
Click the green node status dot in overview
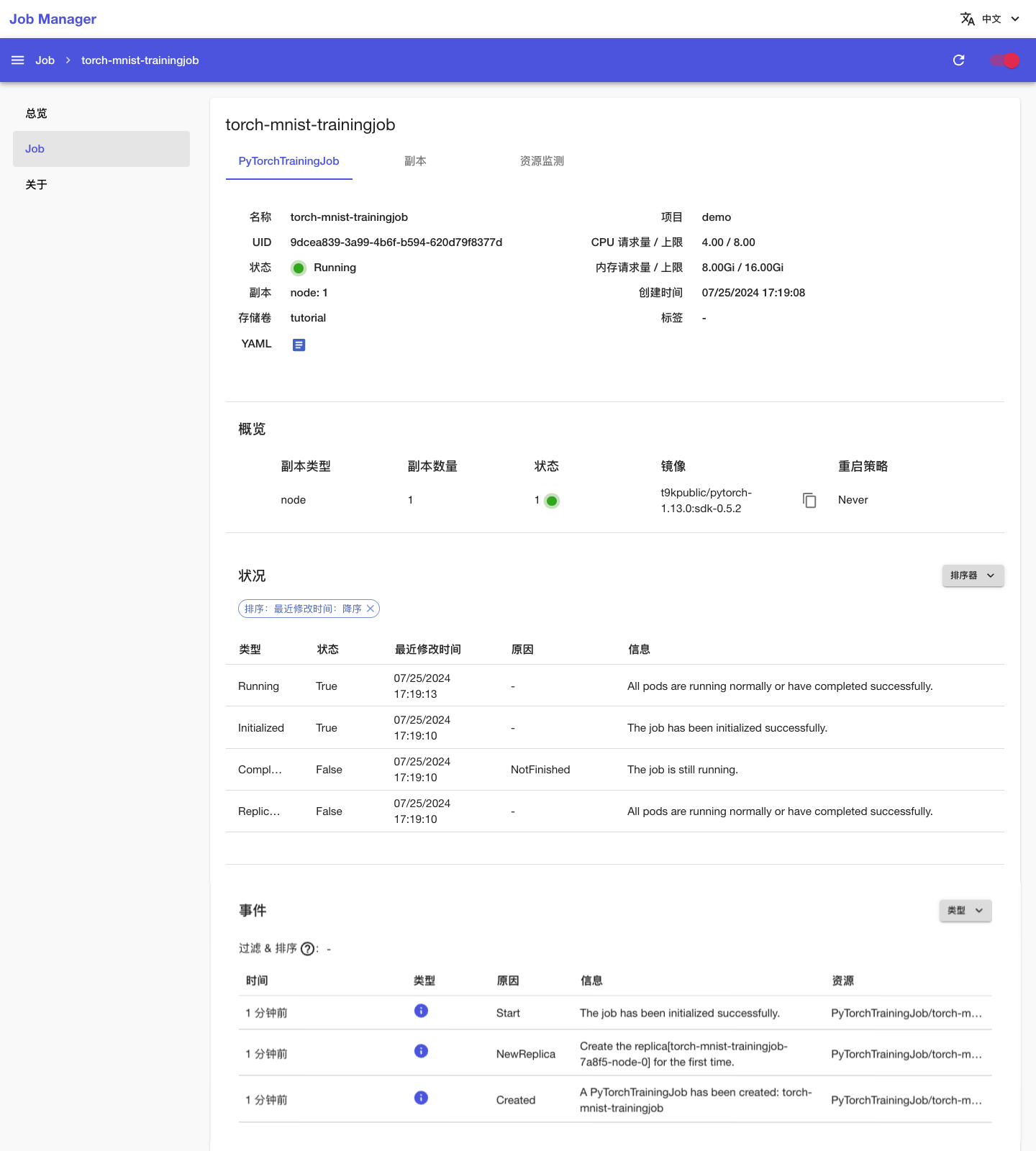click(552, 501)
